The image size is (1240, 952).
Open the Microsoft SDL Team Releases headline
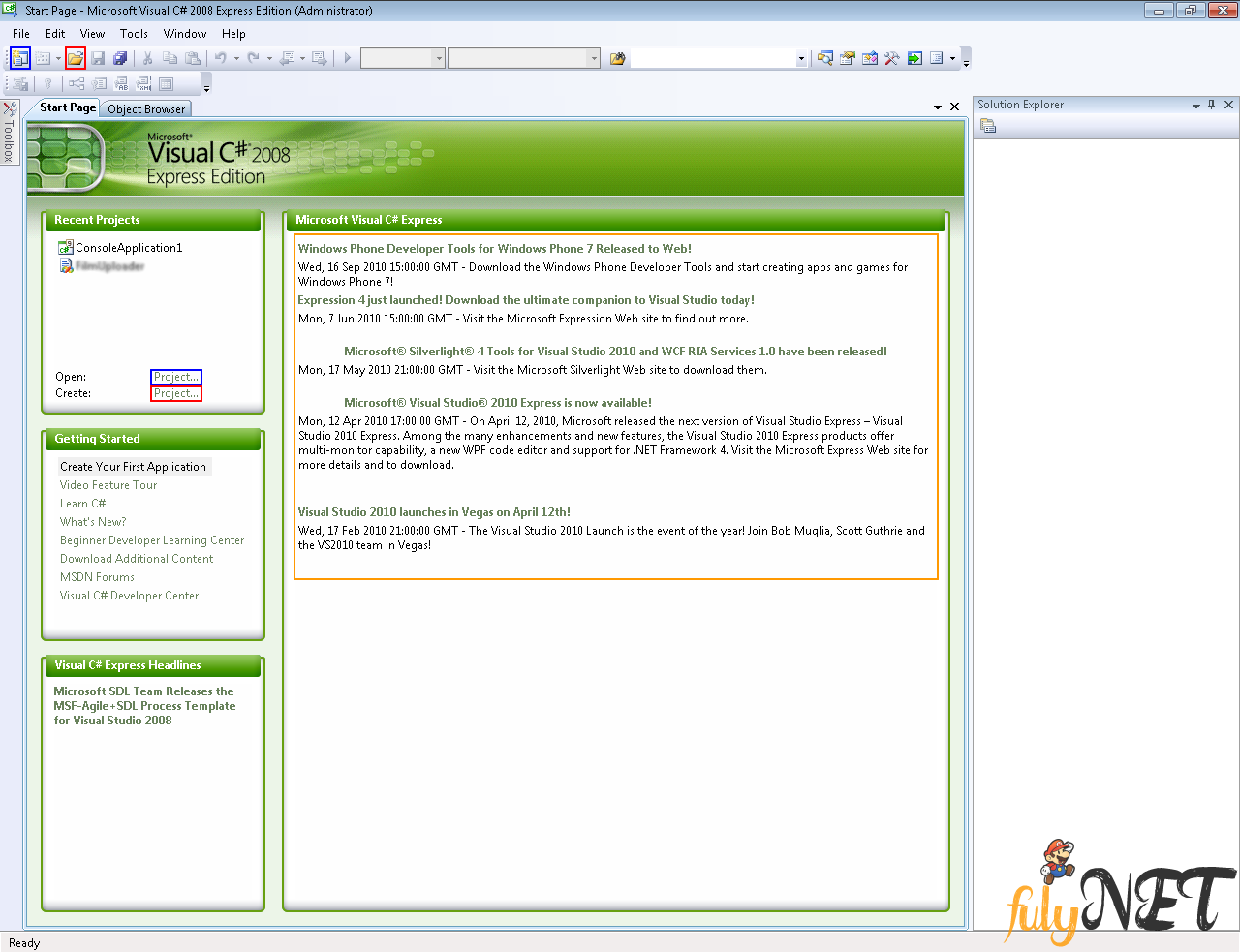[x=144, y=706]
